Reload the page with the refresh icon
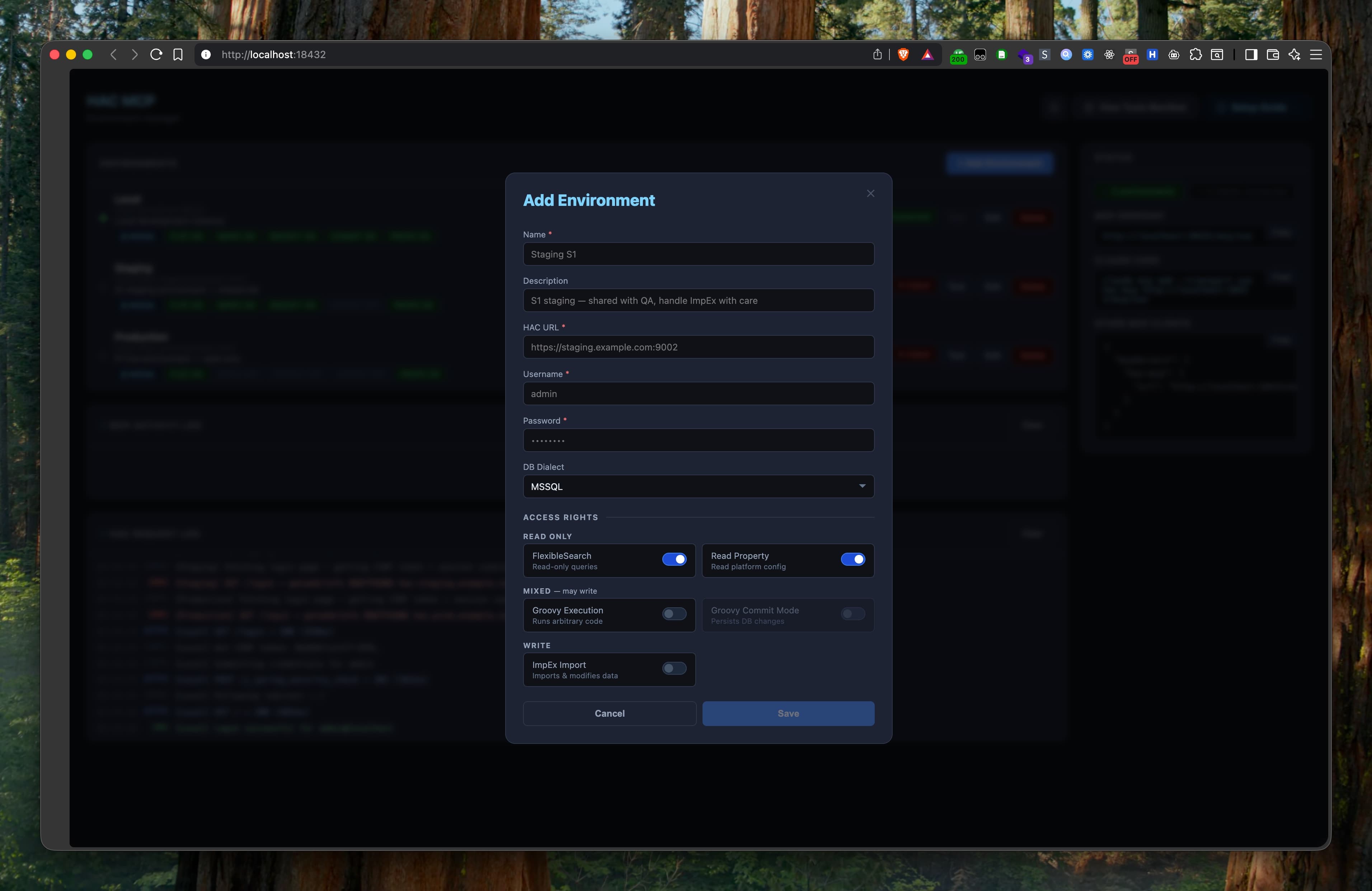Image resolution: width=1372 pixels, height=891 pixels. coord(156,55)
